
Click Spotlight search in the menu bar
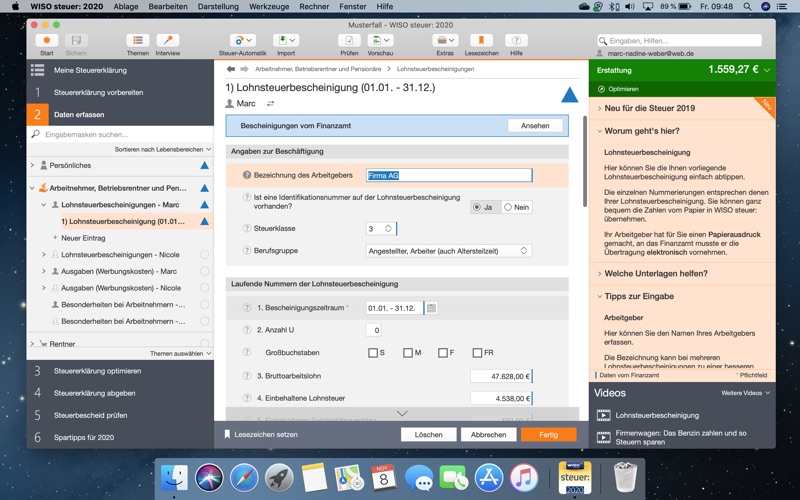tap(747, 7)
